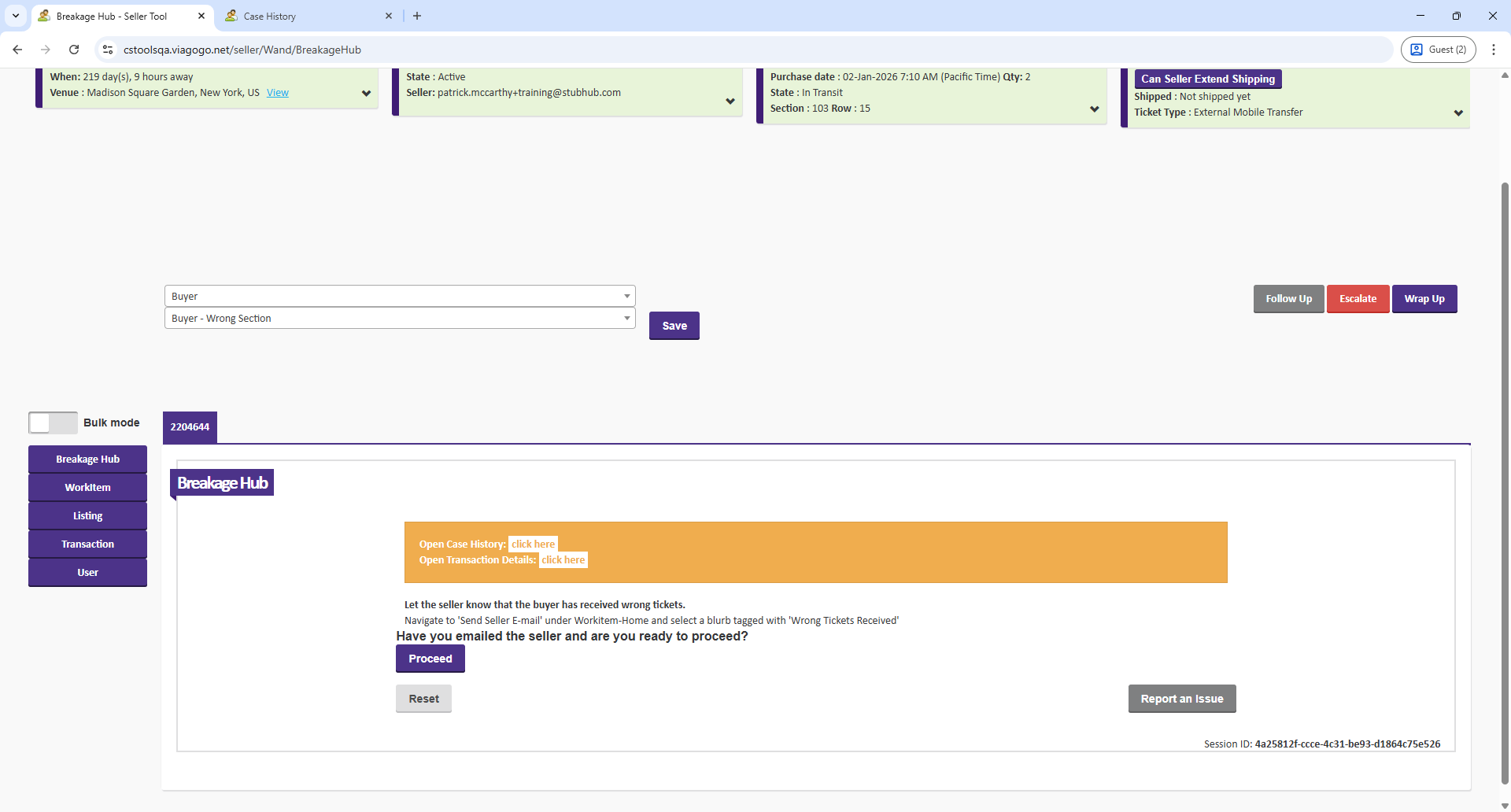The width and height of the screenshot is (1511, 812).
Task: Expand the purchase details card chevron
Action: (x=1094, y=109)
